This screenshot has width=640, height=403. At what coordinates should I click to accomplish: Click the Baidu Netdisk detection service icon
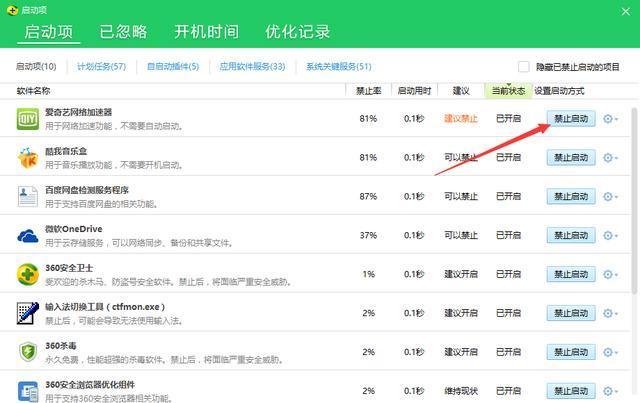pyautogui.click(x=28, y=196)
